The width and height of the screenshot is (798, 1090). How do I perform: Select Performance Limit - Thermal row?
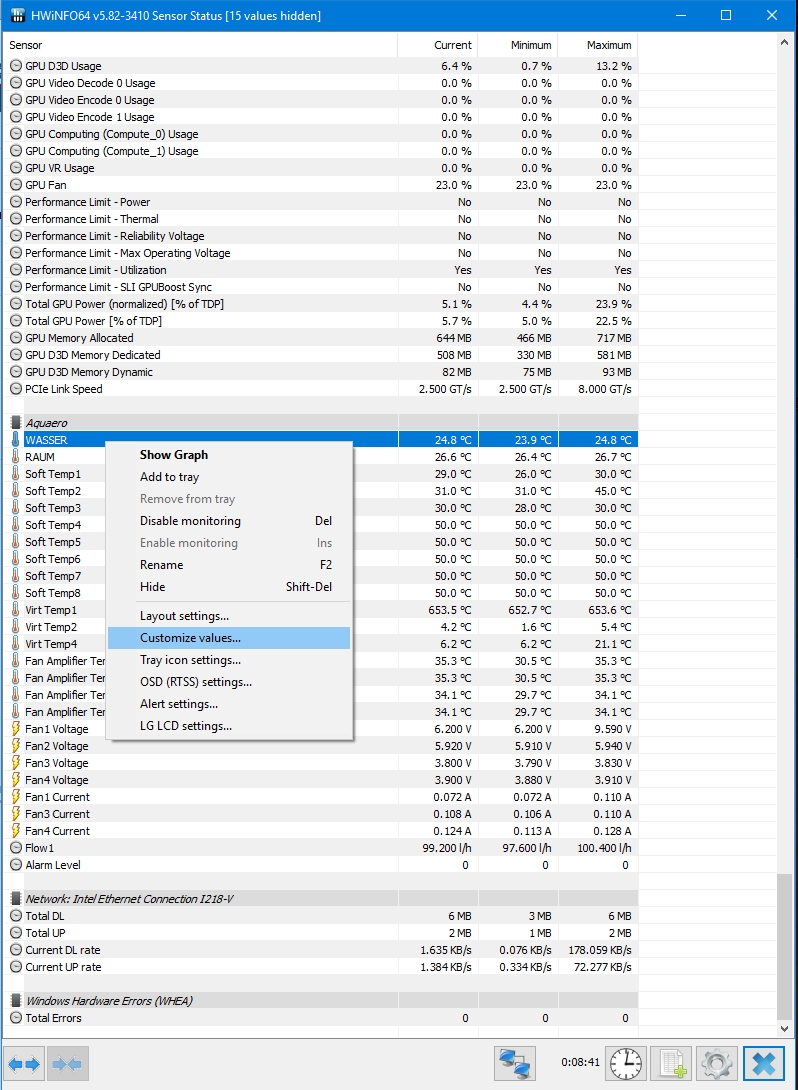click(x=320, y=219)
